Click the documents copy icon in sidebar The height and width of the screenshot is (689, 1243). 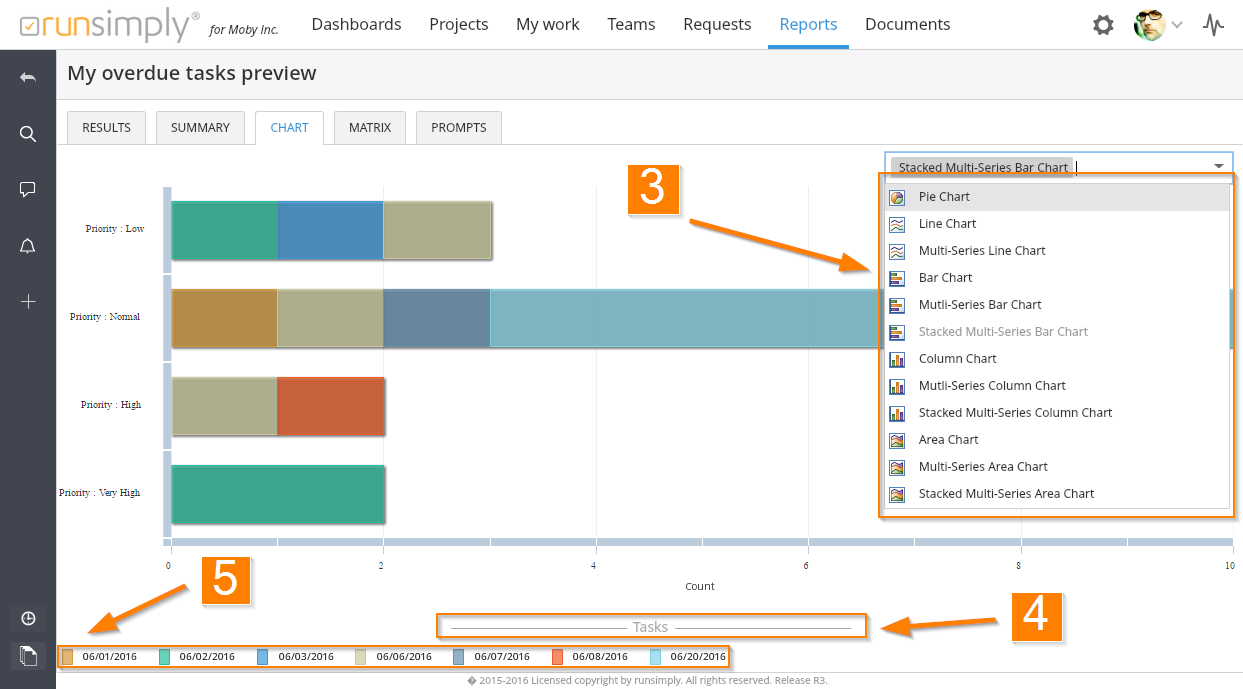pyautogui.click(x=28, y=656)
